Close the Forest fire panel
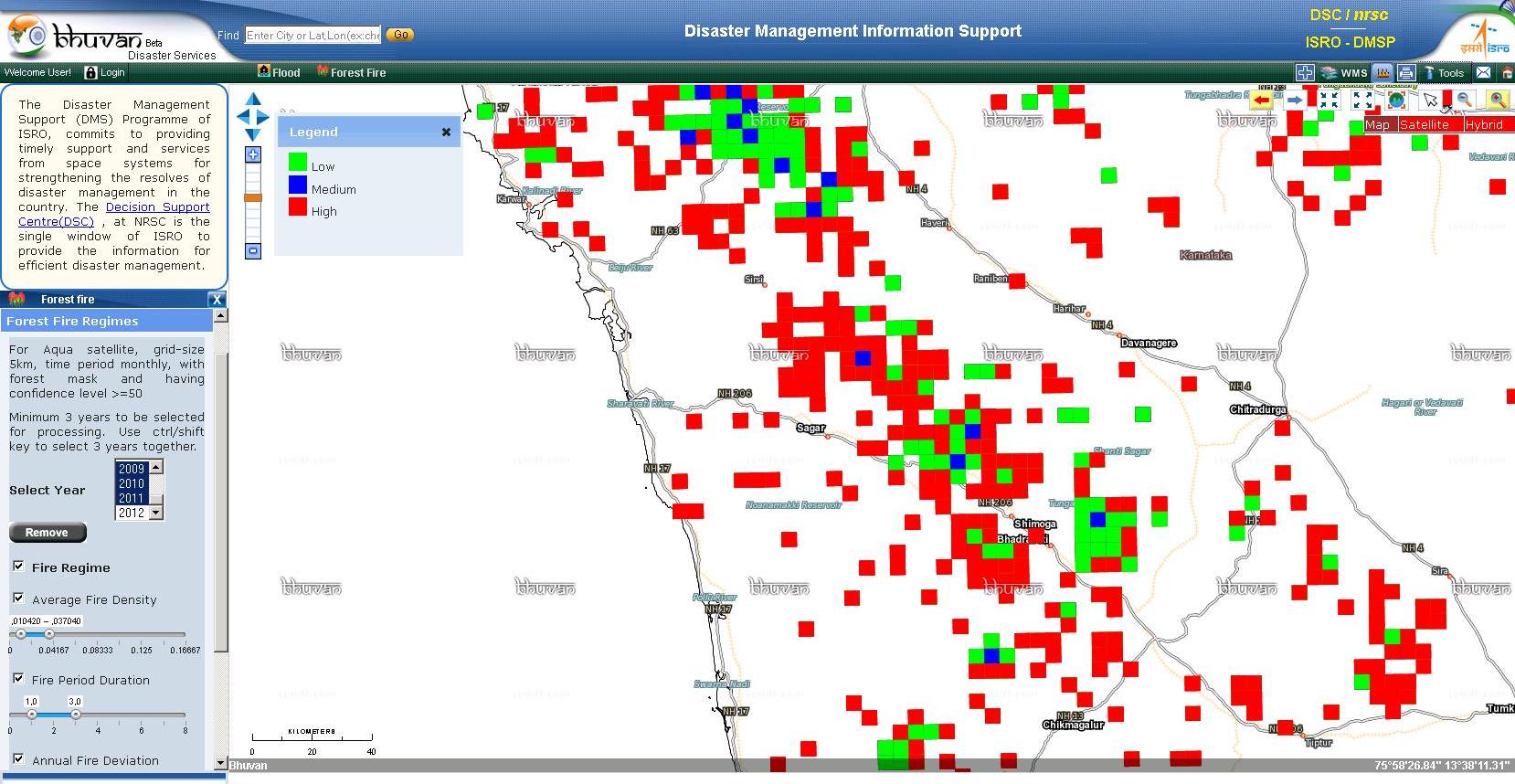Image resolution: width=1515 pixels, height=784 pixels. click(217, 300)
